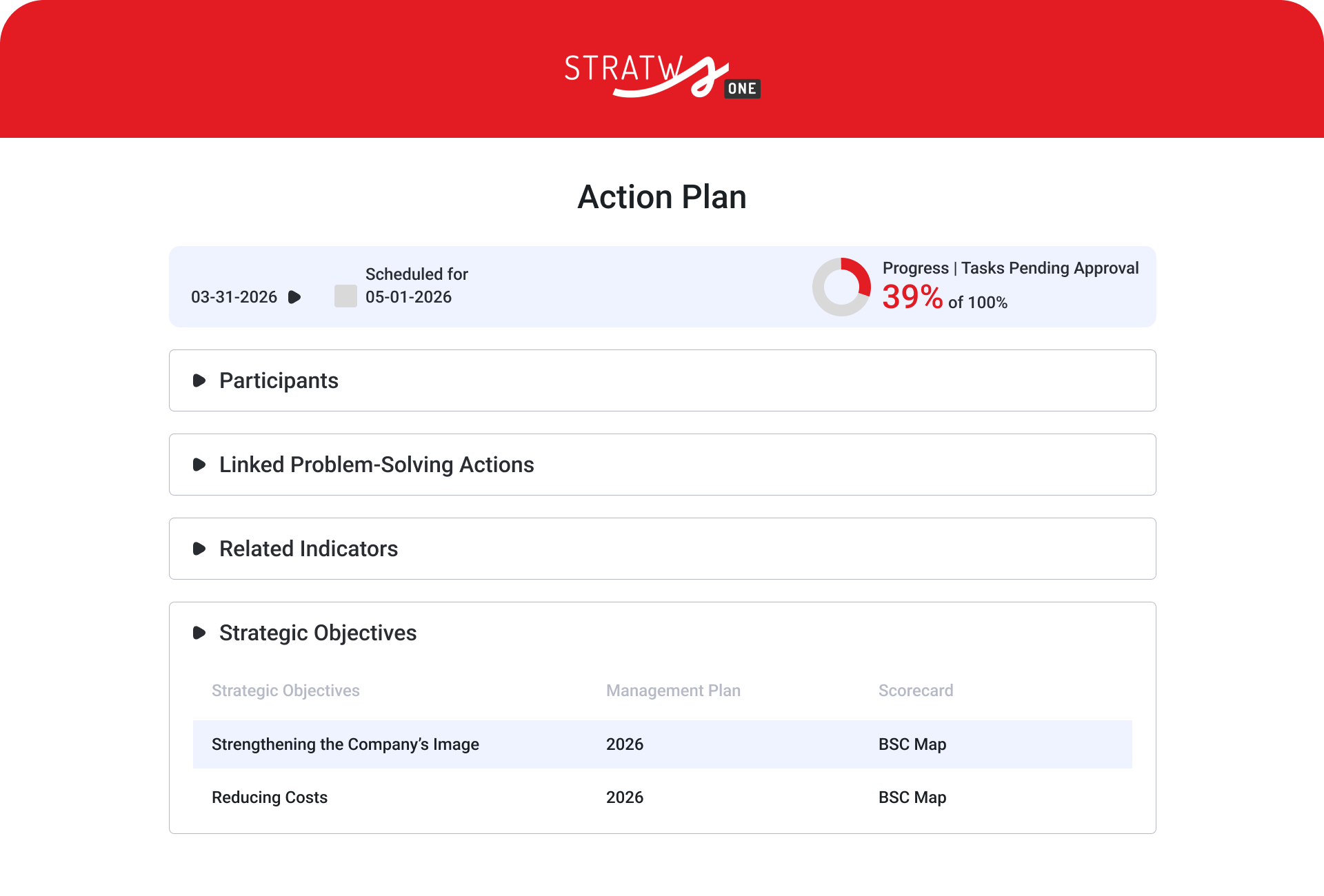The height and width of the screenshot is (896, 1324).
Task: Click the Management Plan column header
Action: click(673, 691)
